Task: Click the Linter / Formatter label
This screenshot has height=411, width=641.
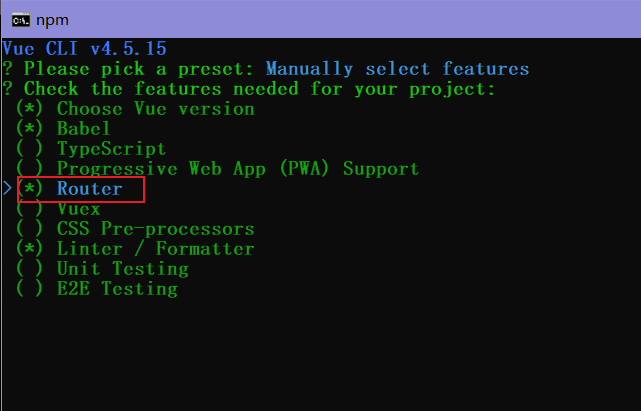Action: (155, 249)
